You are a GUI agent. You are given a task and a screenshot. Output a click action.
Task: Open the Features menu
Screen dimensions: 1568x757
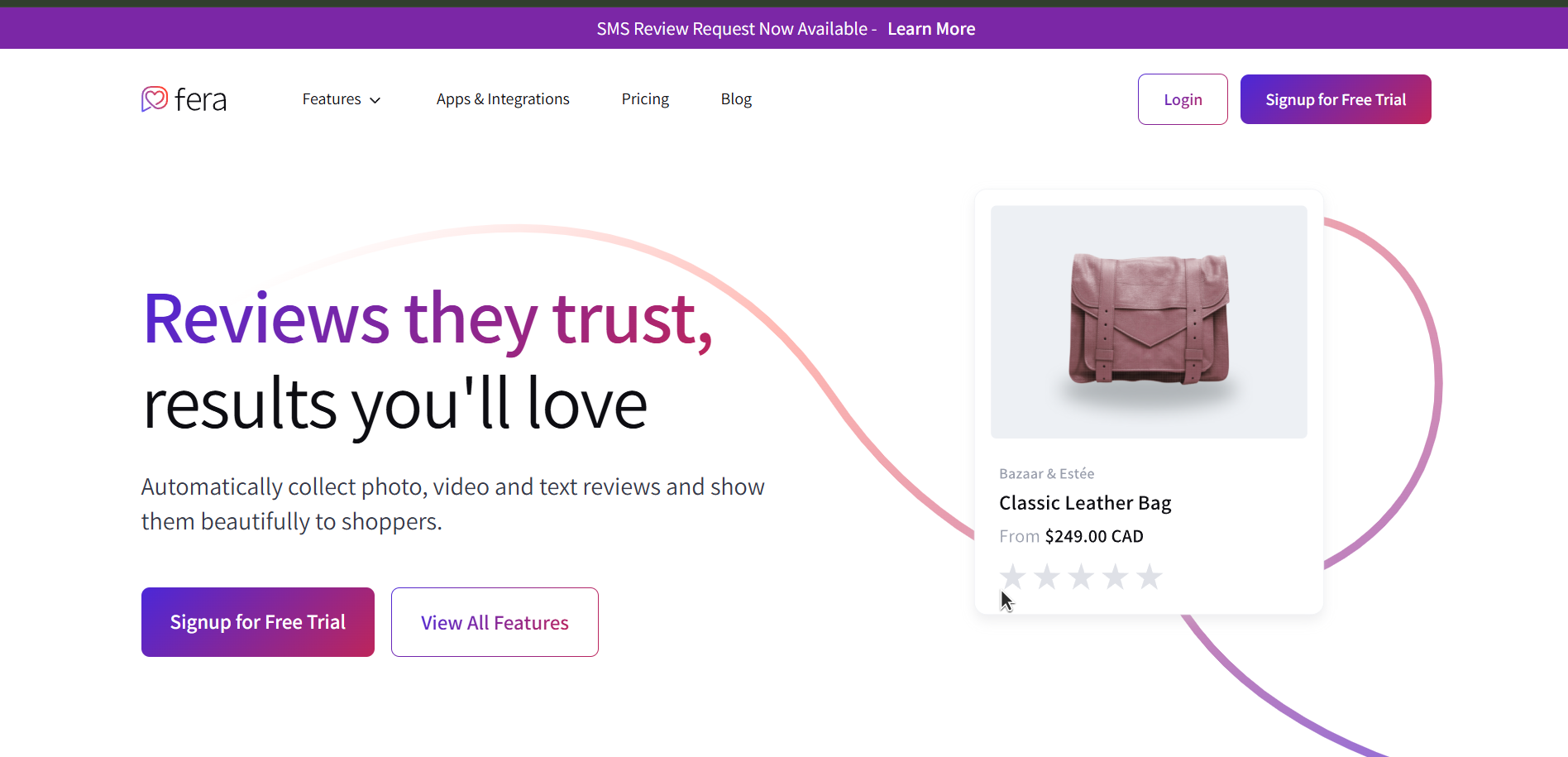point(332,99)
